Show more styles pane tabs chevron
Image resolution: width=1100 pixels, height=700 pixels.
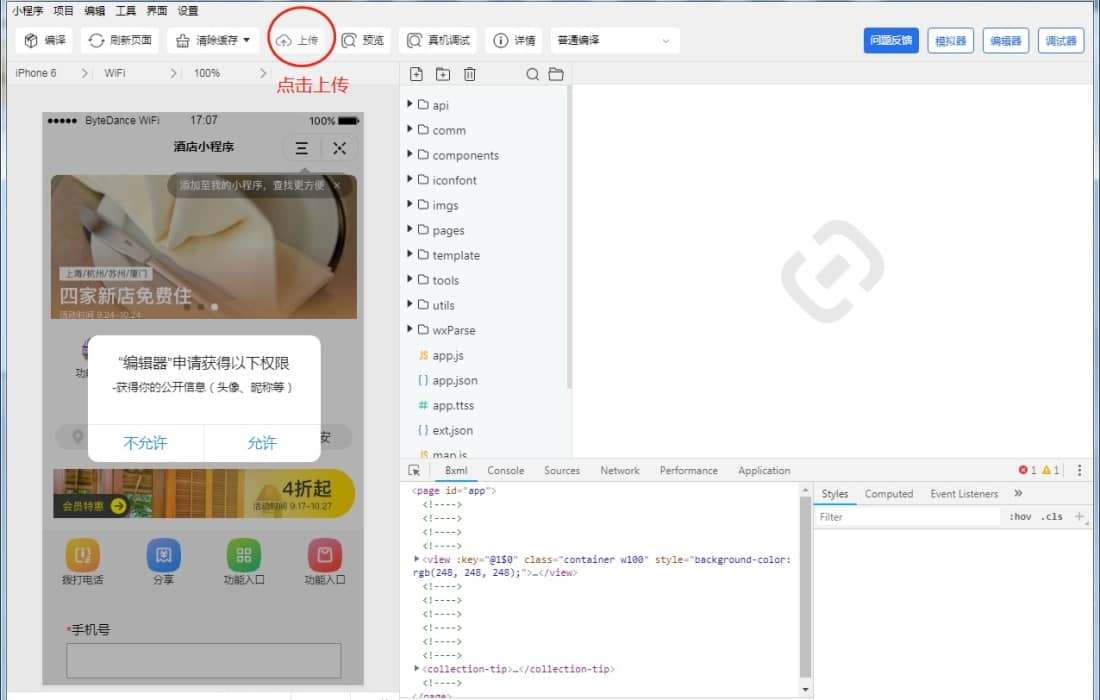(1018, 493)
